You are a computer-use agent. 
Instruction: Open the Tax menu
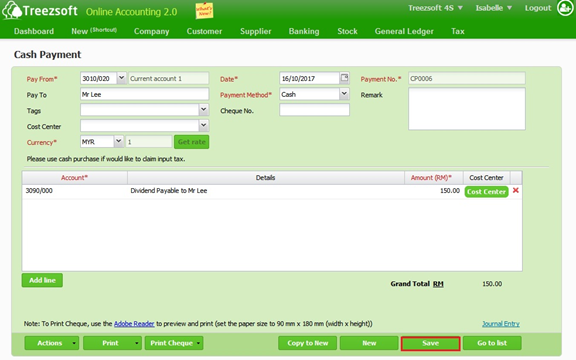point(458,31)
